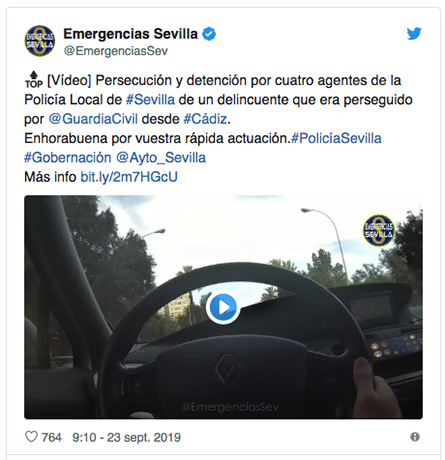Open the @EmergenciasSev handle
445x460 pixels.
(115, 51)
